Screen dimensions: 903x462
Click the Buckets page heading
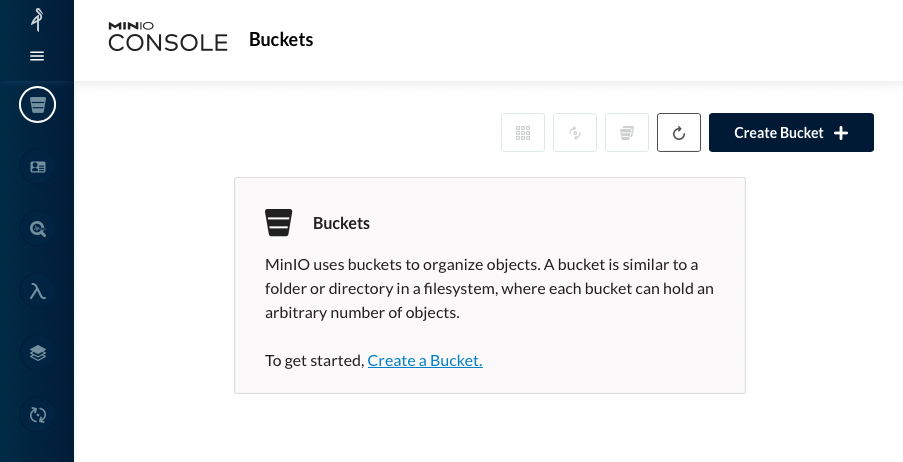click(x=281, y=40)
